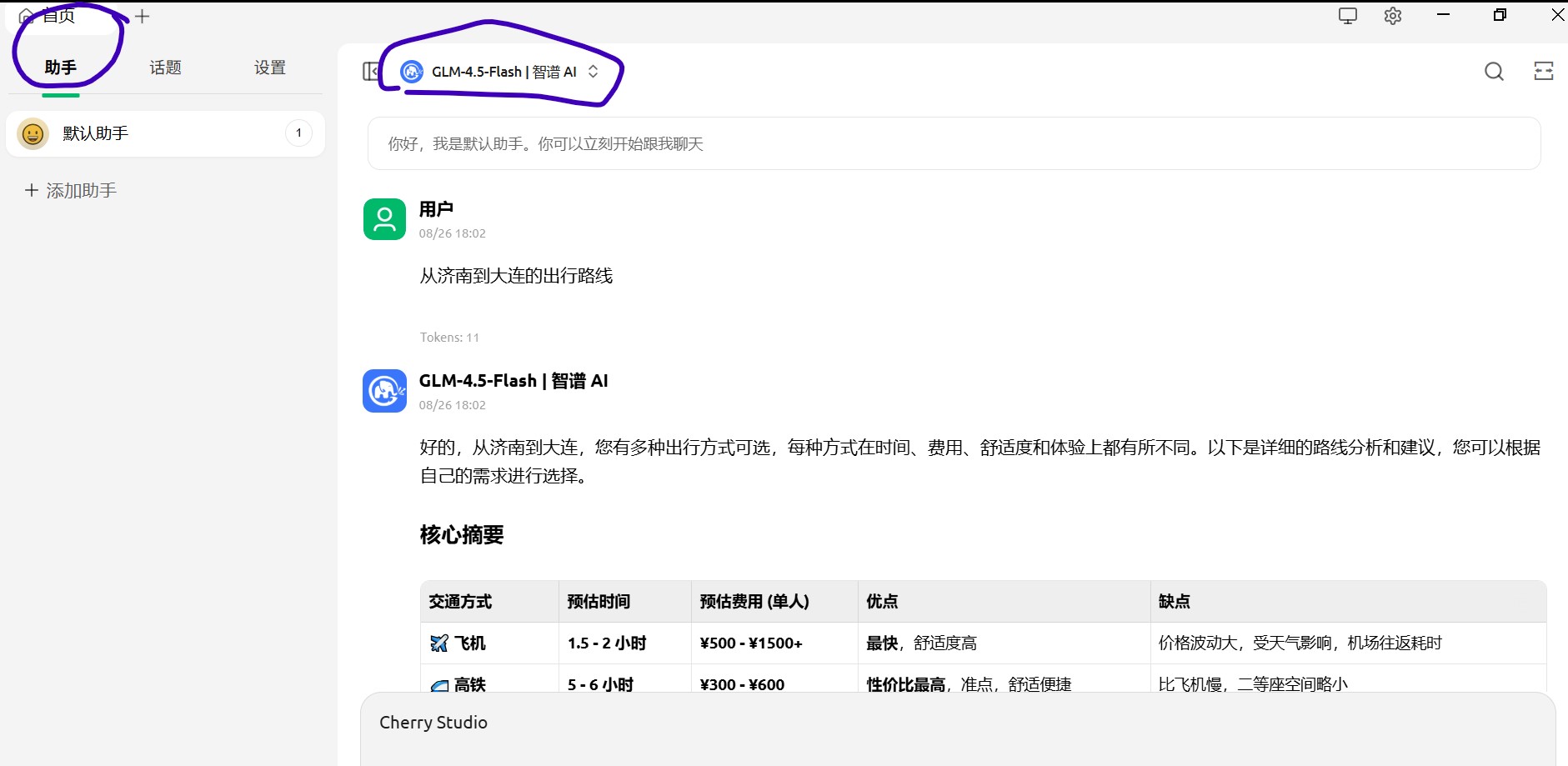Image resolution: width=1568 pixels, height=766 pixels.
Task: Click the assistant greeting prompt box
Action: click(954, 143)
